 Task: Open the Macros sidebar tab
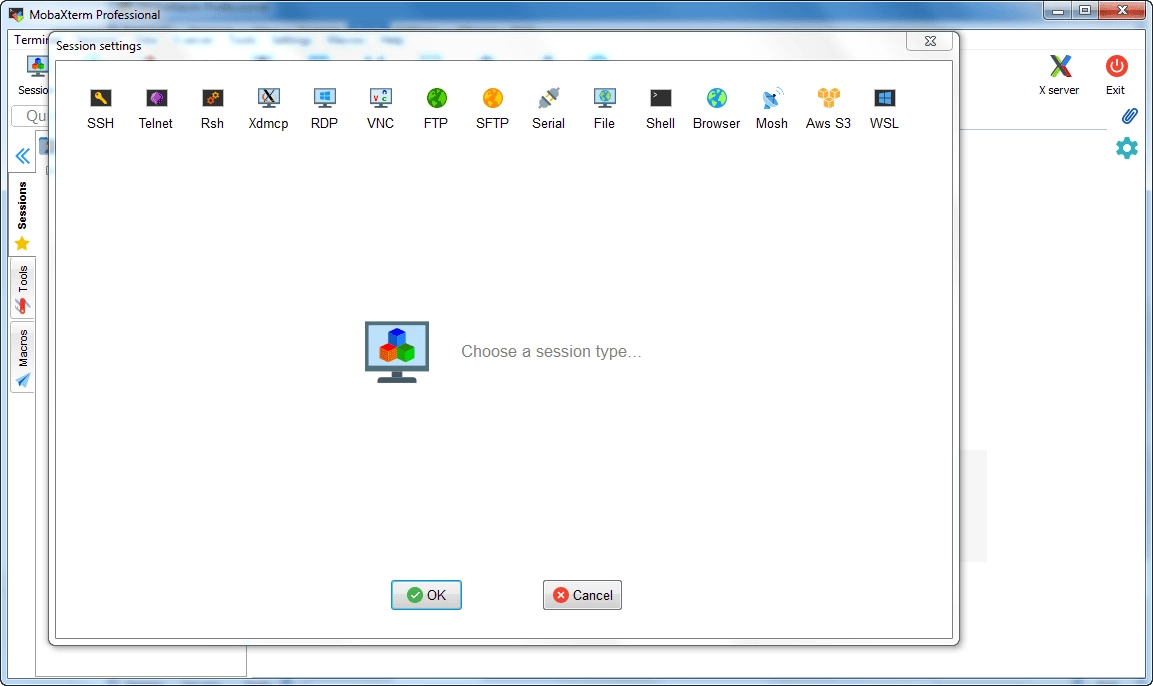point(22,357)
